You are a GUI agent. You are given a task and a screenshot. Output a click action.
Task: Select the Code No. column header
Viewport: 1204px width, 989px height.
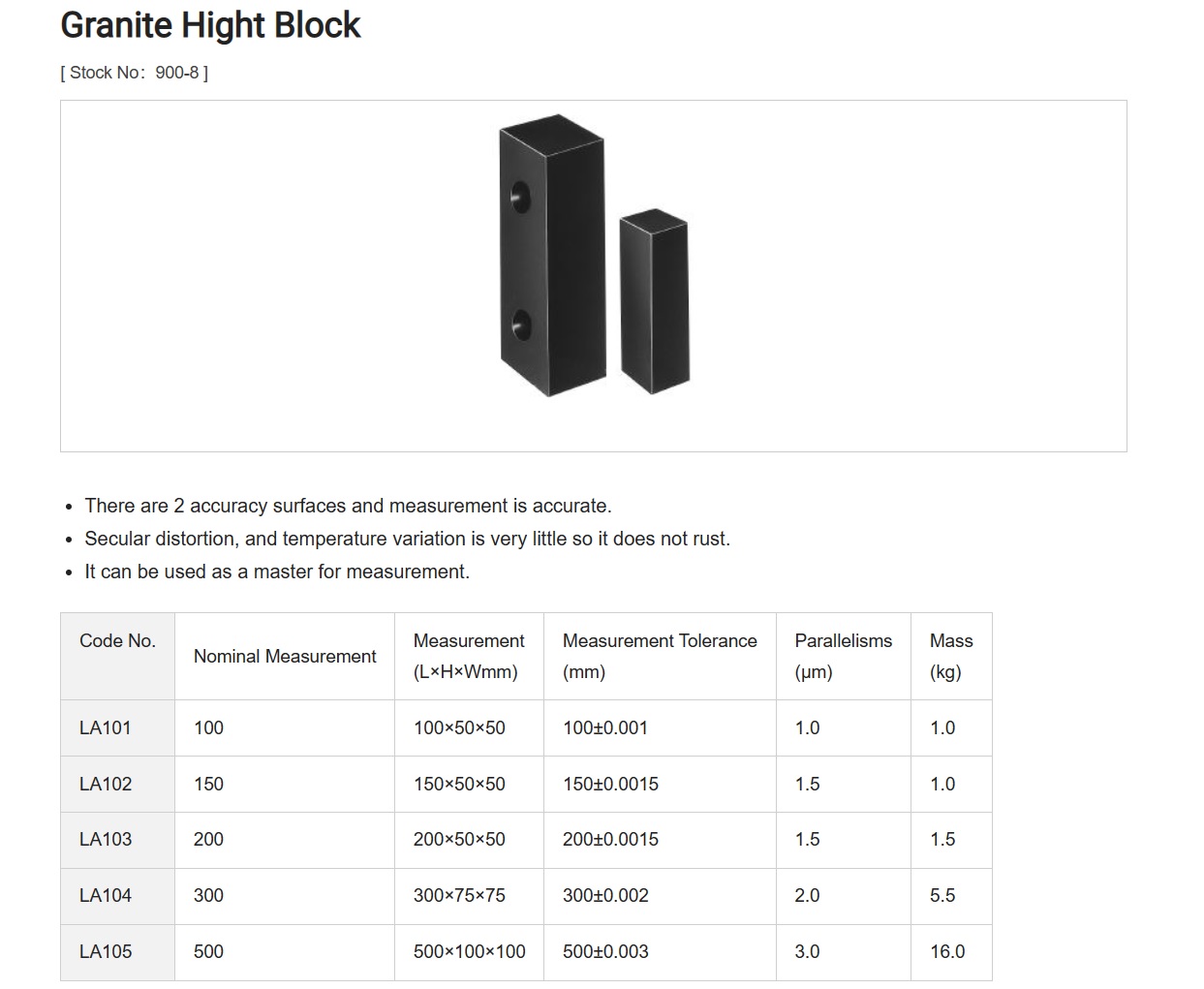(x=117, y=656)
